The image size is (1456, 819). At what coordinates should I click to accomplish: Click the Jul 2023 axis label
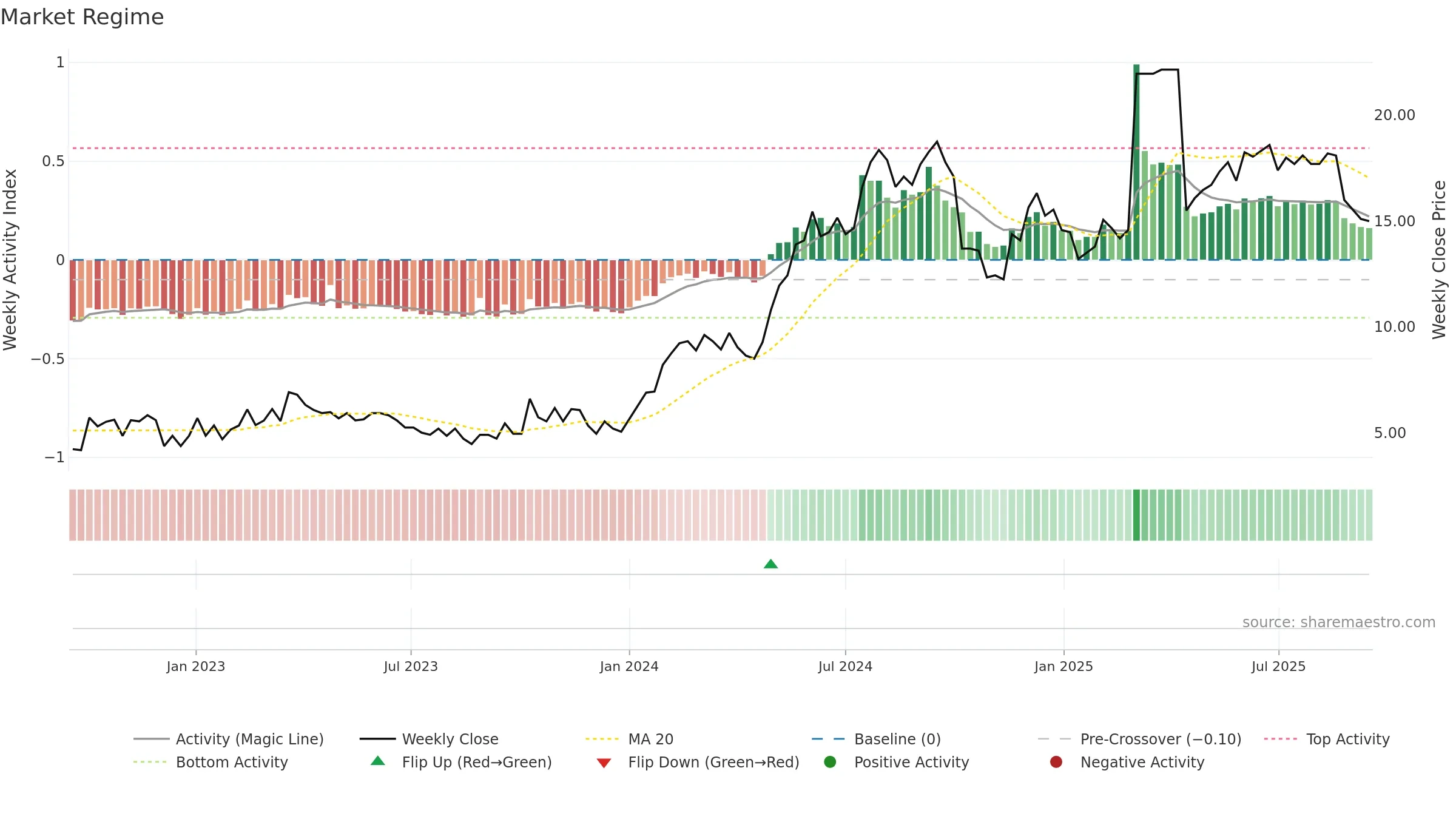(411, 666)
